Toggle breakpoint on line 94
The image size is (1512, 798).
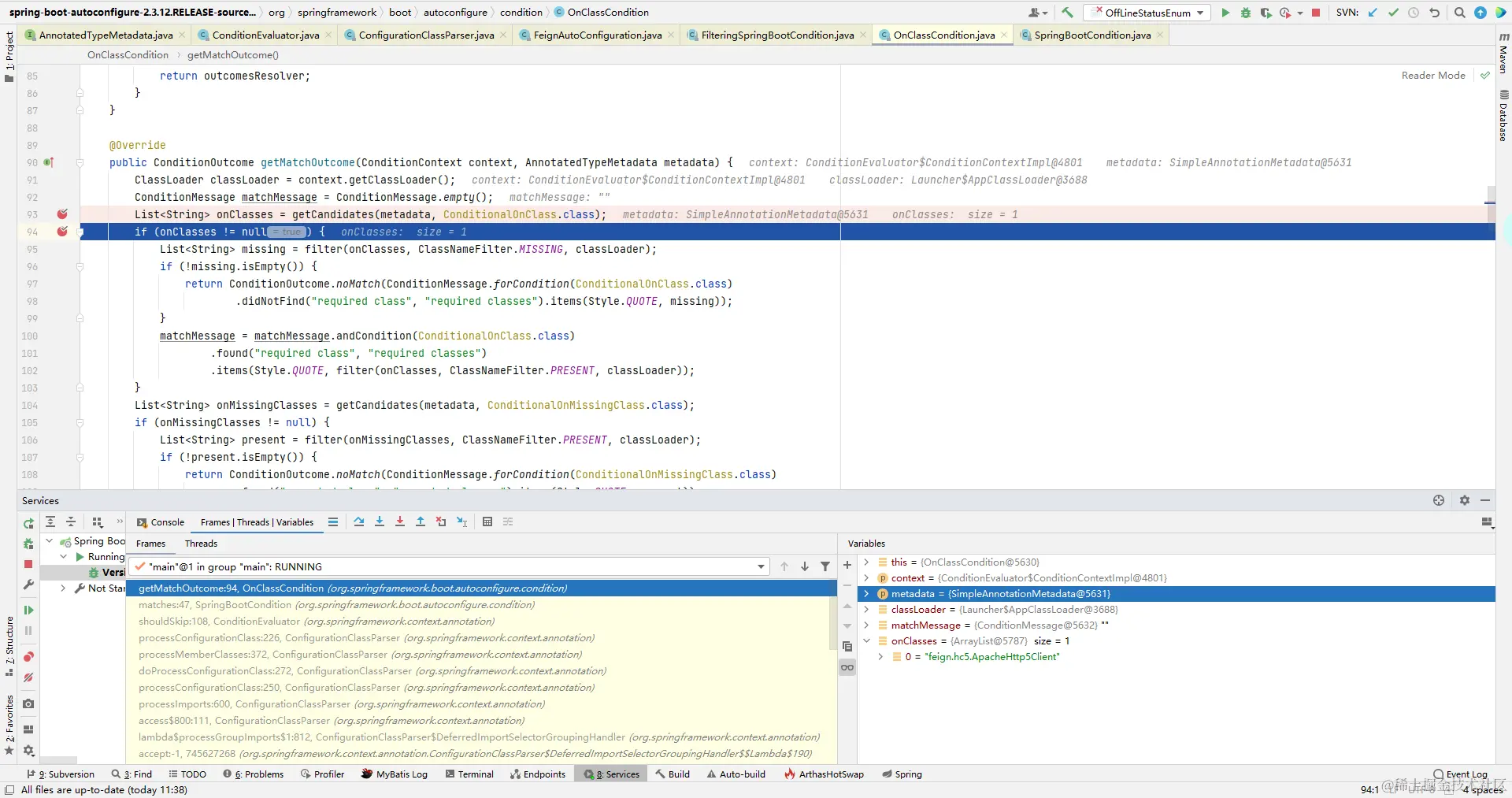[62, 232]
